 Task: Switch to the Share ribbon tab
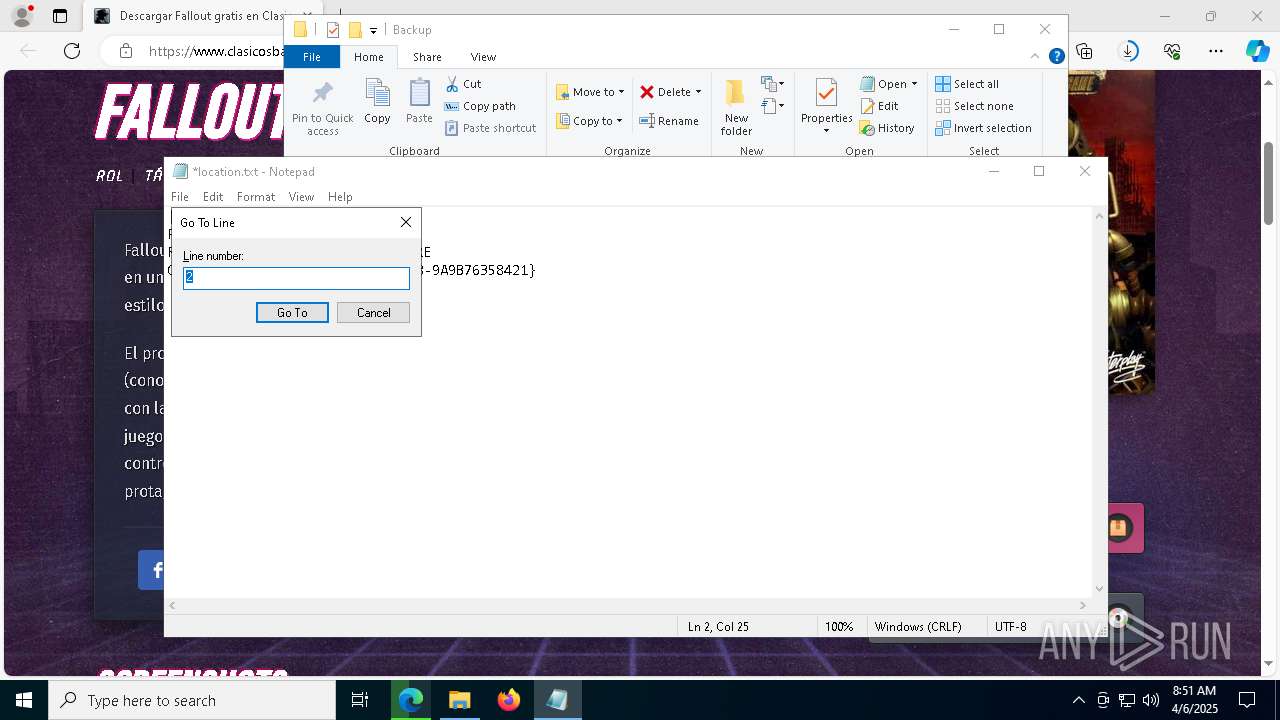427,57
